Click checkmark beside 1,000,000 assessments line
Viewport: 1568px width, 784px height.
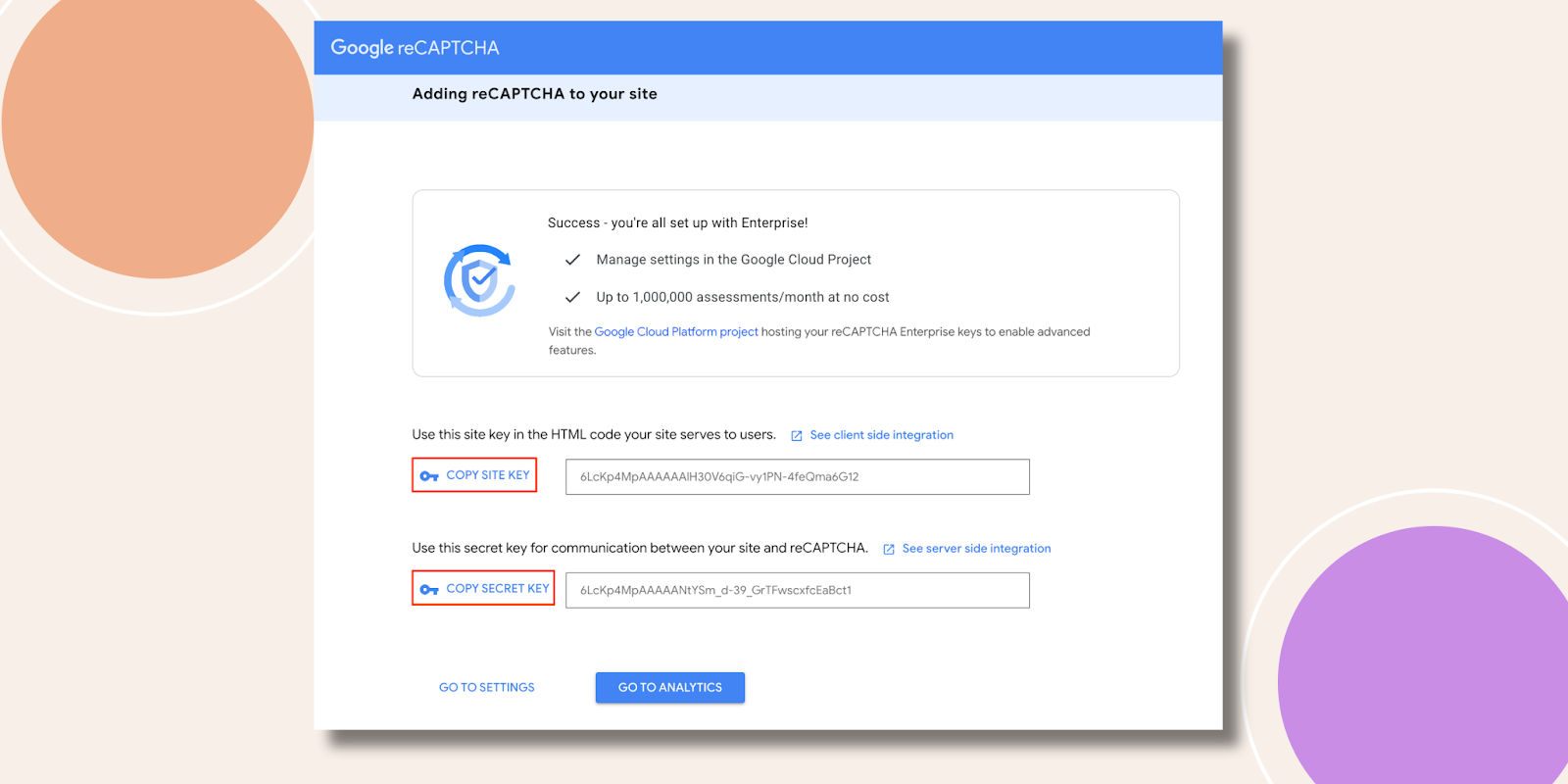click(x=573, y=297)
